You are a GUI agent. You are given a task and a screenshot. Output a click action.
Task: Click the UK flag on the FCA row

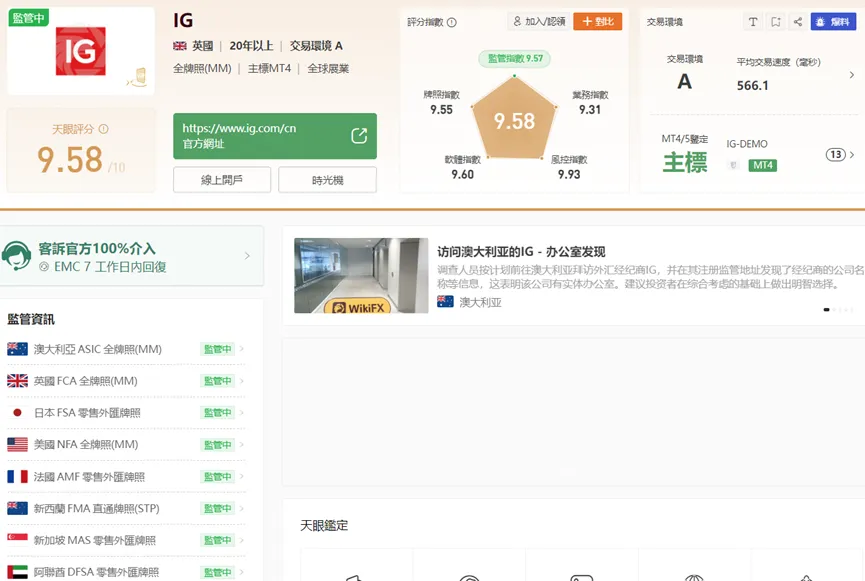[x=17, y=381]
